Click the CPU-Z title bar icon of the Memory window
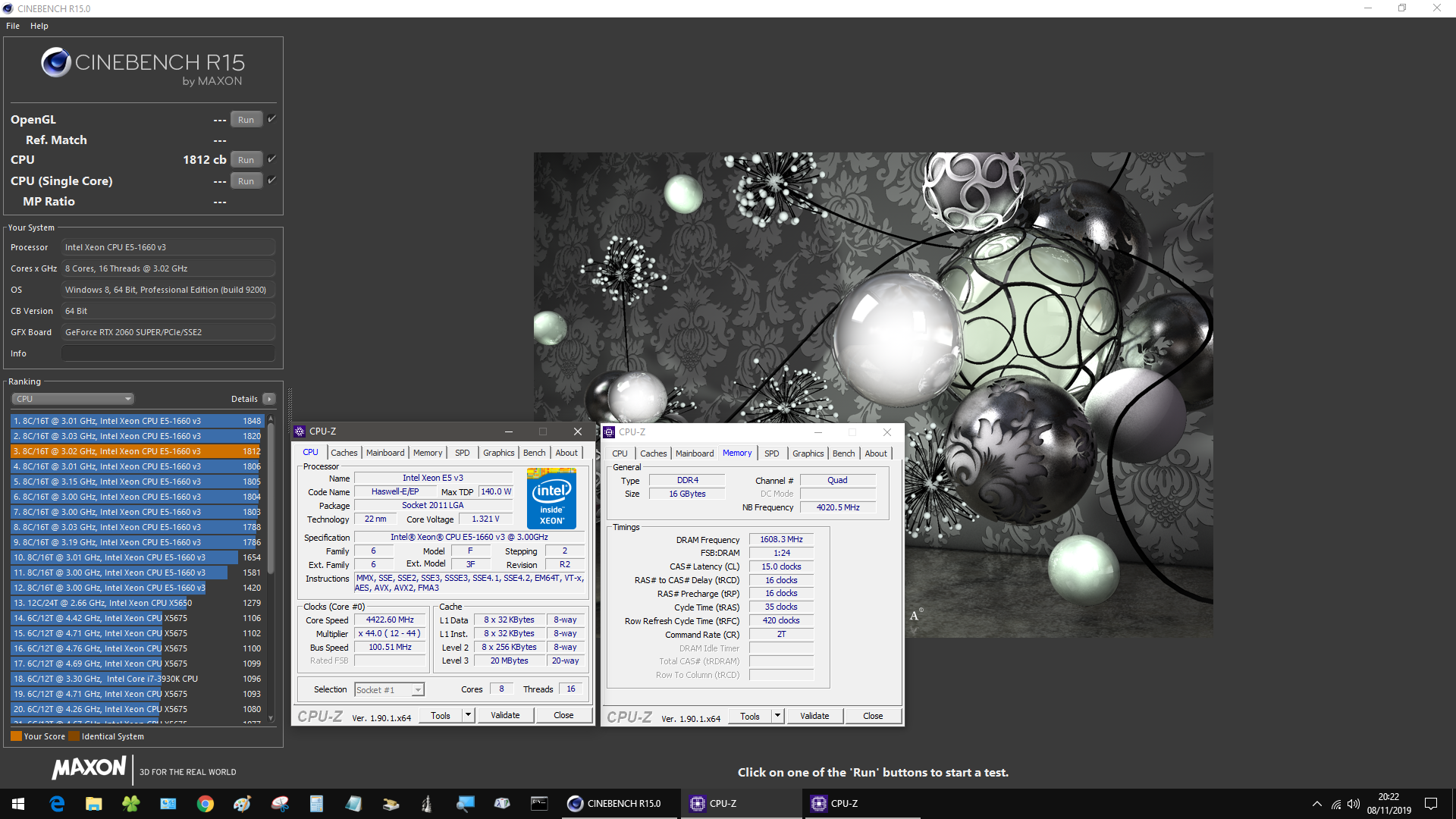1456x819 pixels. coord(609,432)
